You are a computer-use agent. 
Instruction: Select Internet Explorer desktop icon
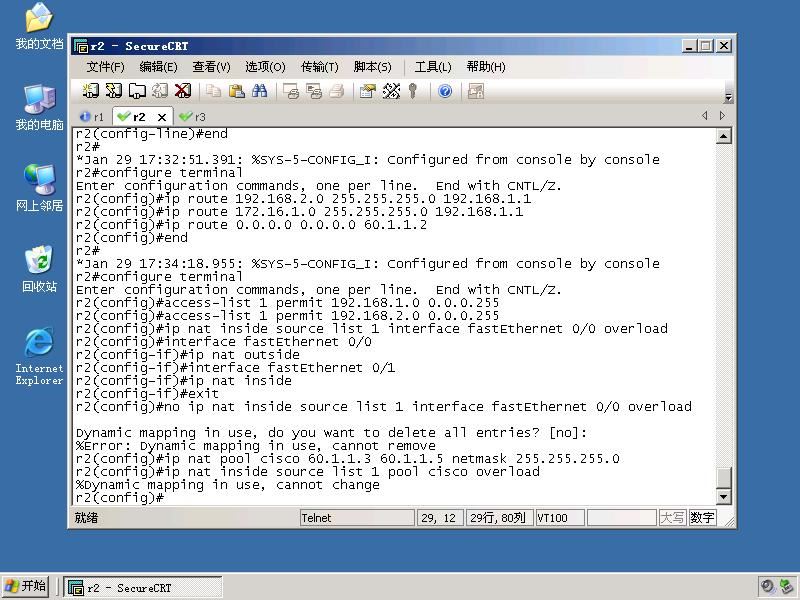39,356
